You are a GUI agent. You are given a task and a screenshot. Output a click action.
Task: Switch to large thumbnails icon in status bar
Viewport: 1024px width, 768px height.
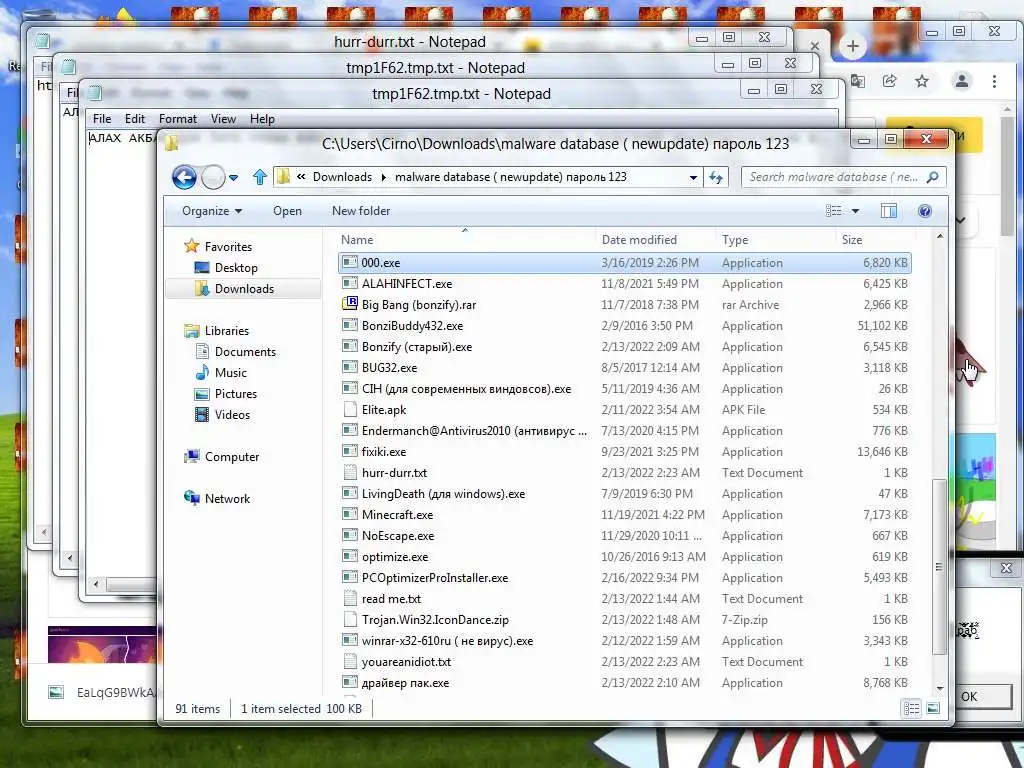[933, 709]
